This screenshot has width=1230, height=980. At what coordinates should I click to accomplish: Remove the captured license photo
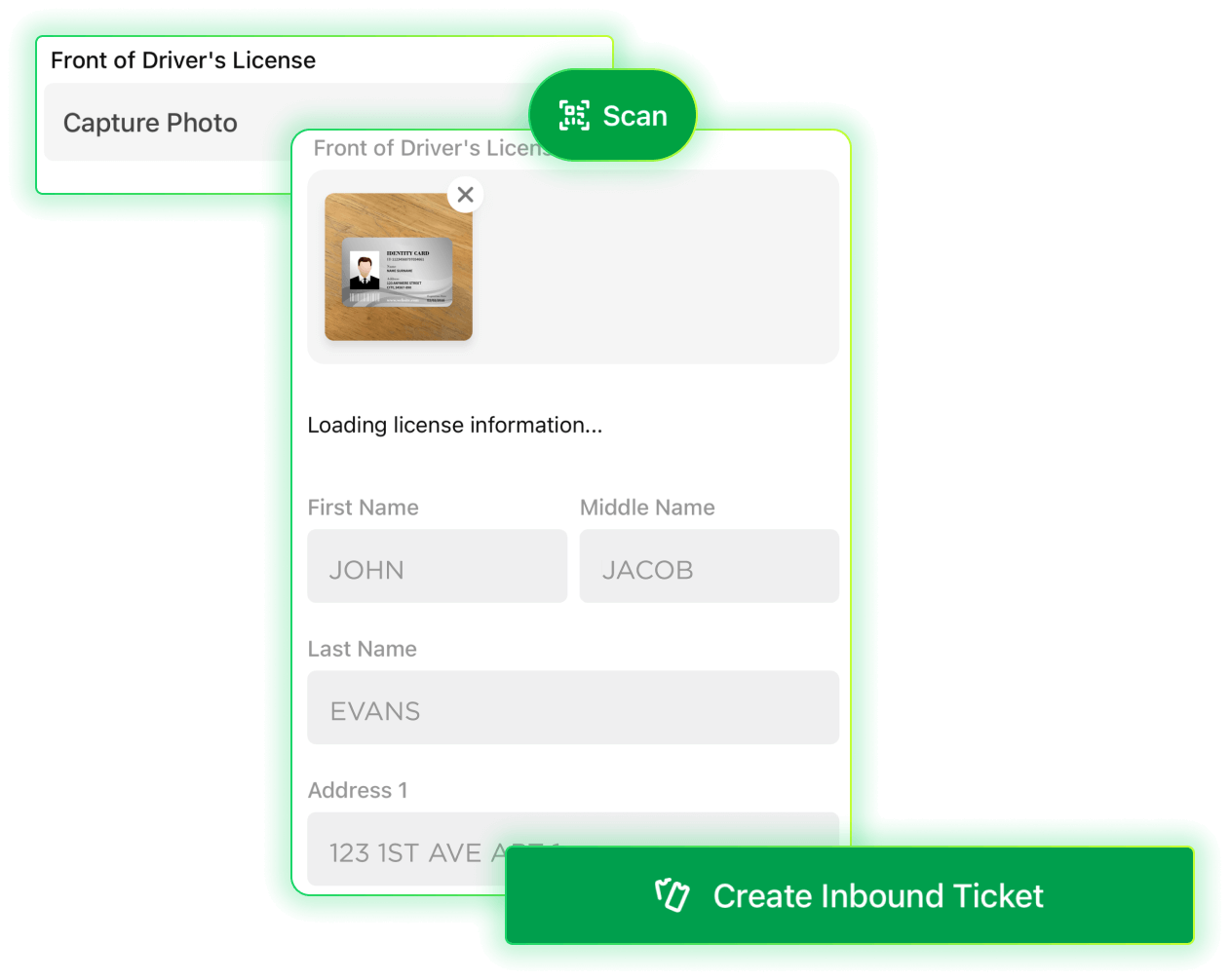coord(466,195)
